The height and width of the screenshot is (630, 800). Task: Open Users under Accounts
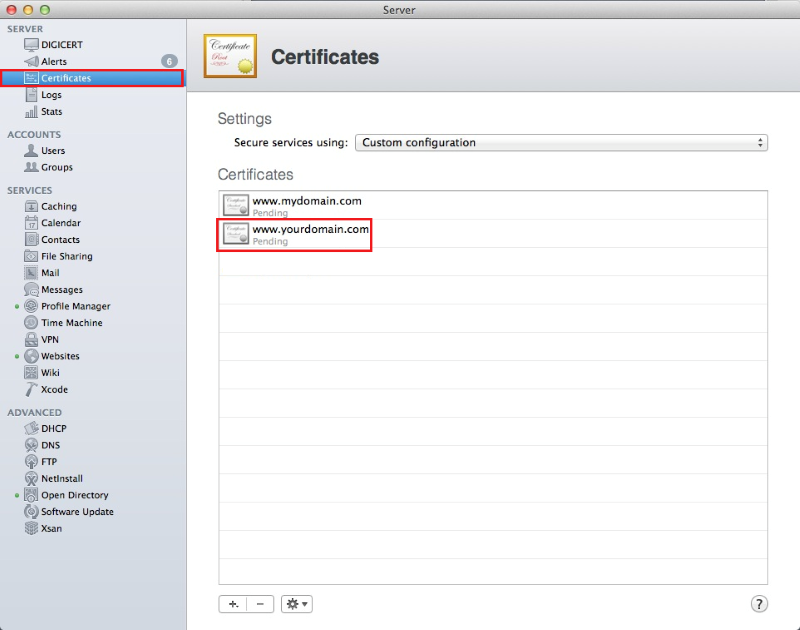coord(53,150)
